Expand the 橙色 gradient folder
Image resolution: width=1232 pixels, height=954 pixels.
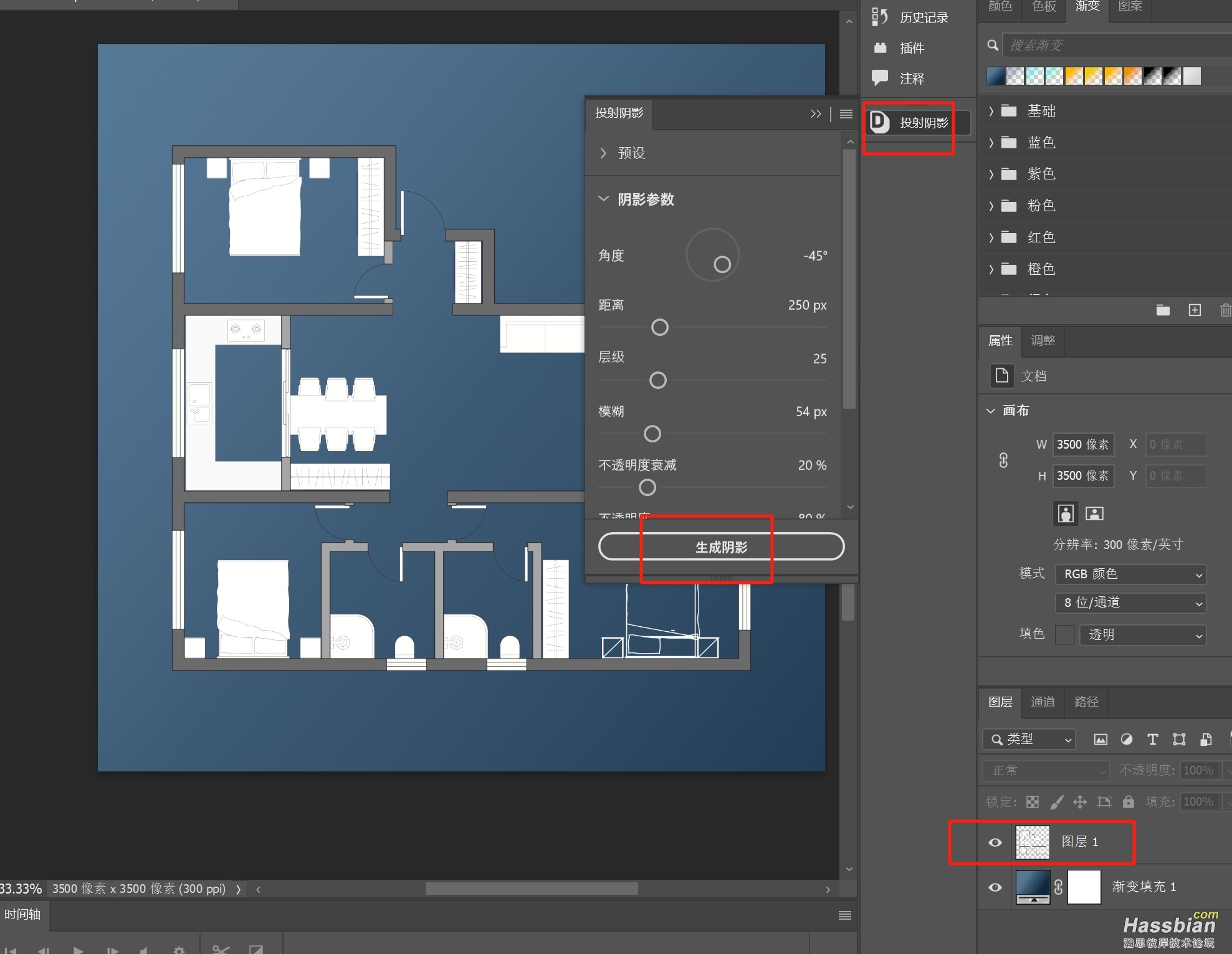point(991,269)
